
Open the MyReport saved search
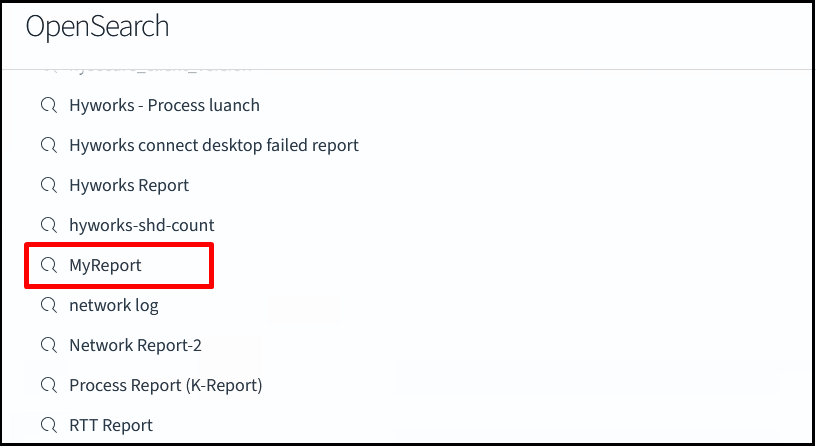click(x=105, y=265)
